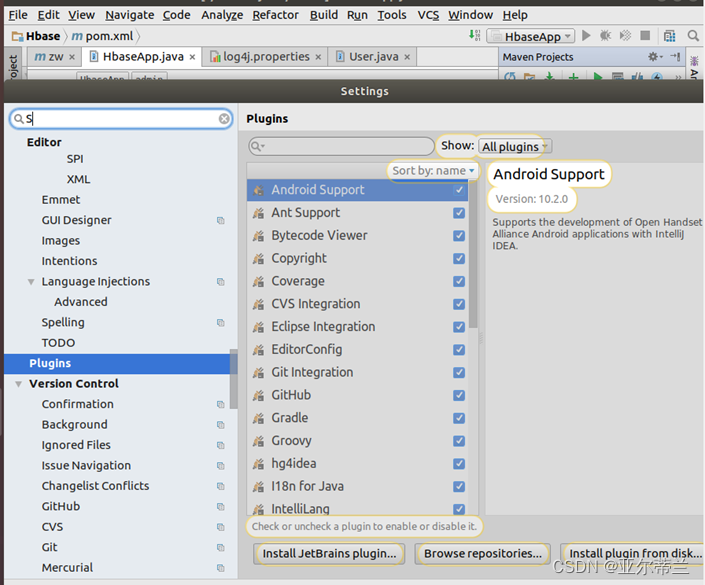705x585 pixels.
Task: Click the Search Everywhere magnifier icon
Action: coord(693,36)
